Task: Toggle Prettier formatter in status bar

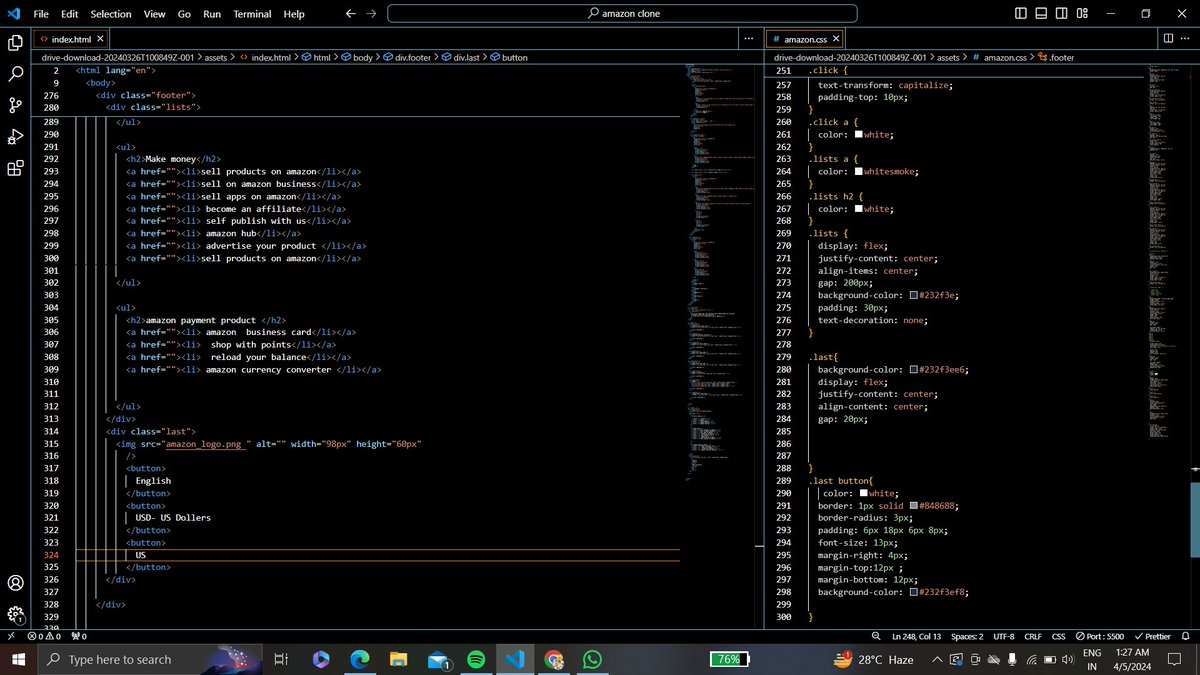Action: (x=1152, y=636)
